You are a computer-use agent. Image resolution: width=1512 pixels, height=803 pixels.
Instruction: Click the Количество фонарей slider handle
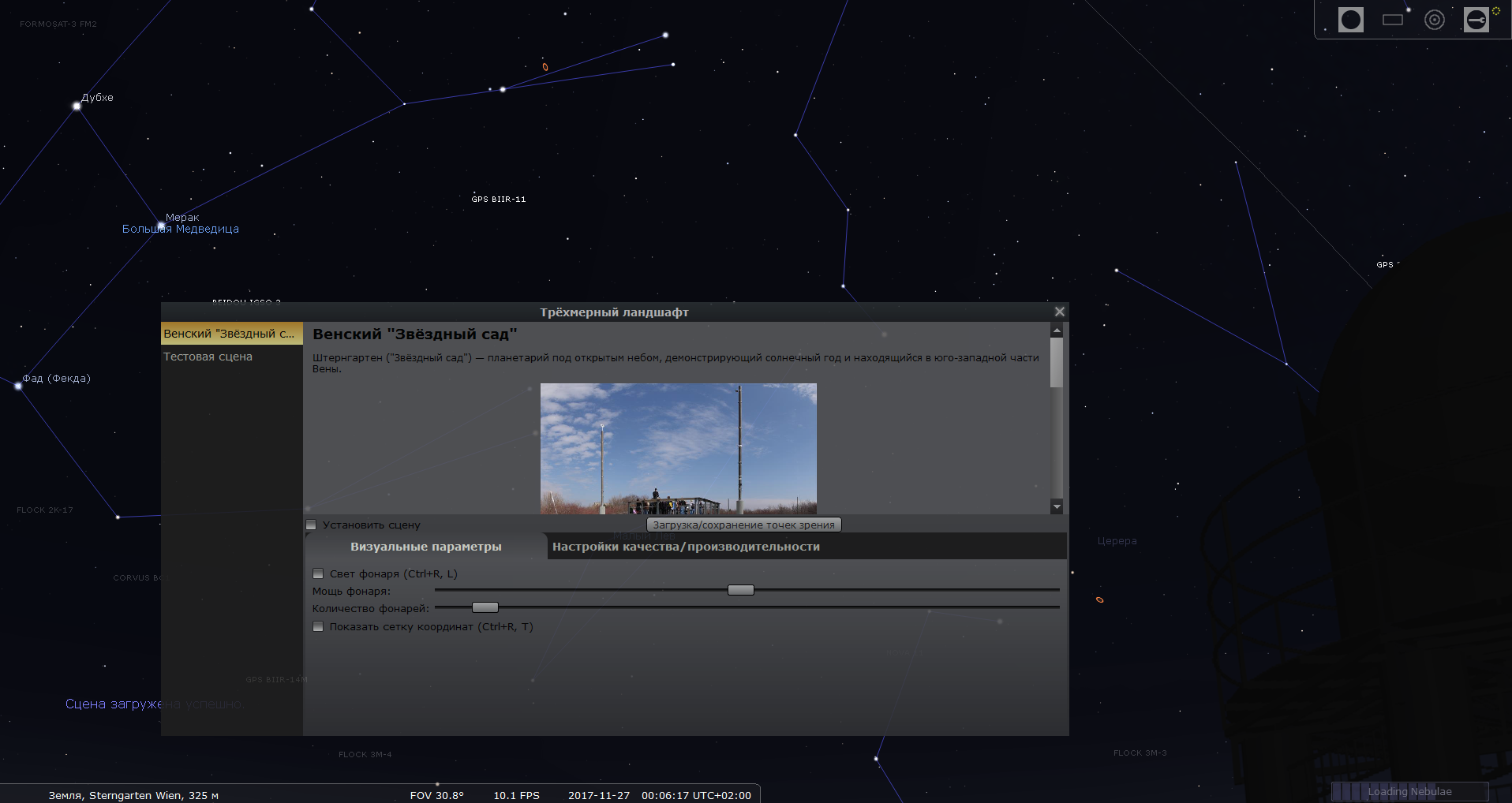[485, 607]
